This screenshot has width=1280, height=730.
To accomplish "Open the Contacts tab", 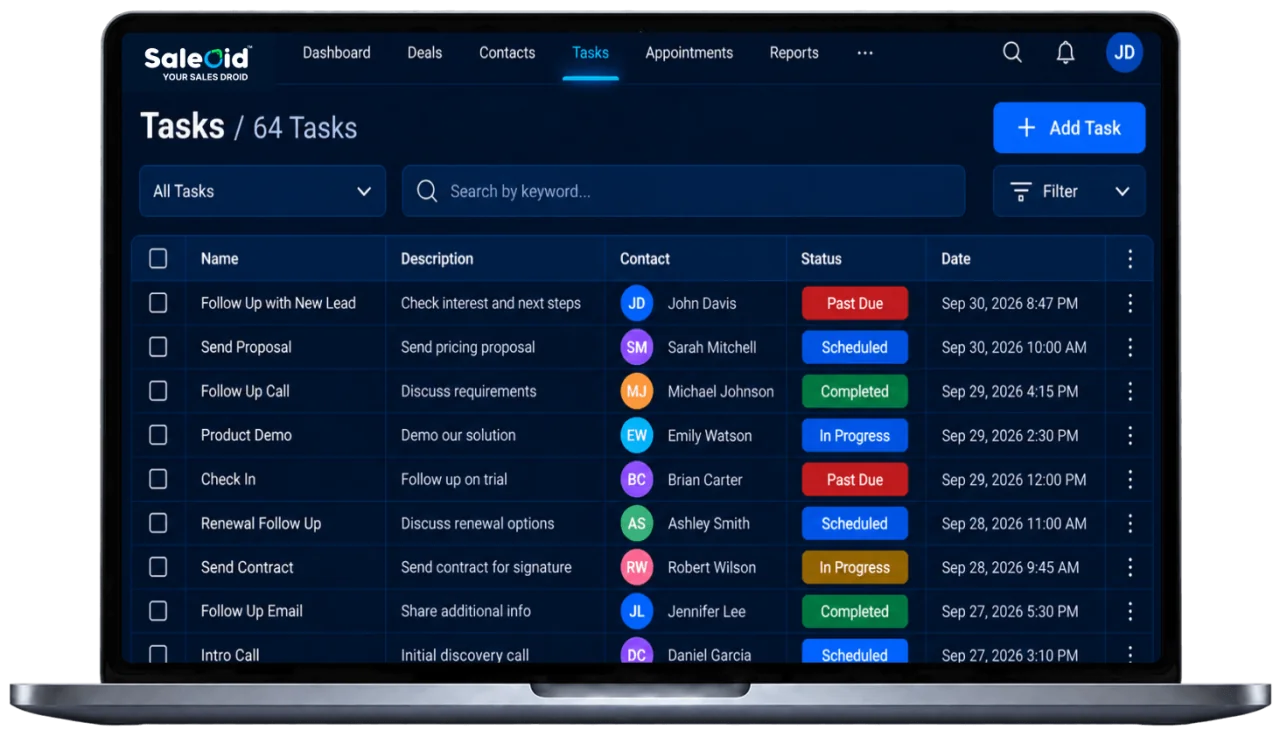I will 507,53.
